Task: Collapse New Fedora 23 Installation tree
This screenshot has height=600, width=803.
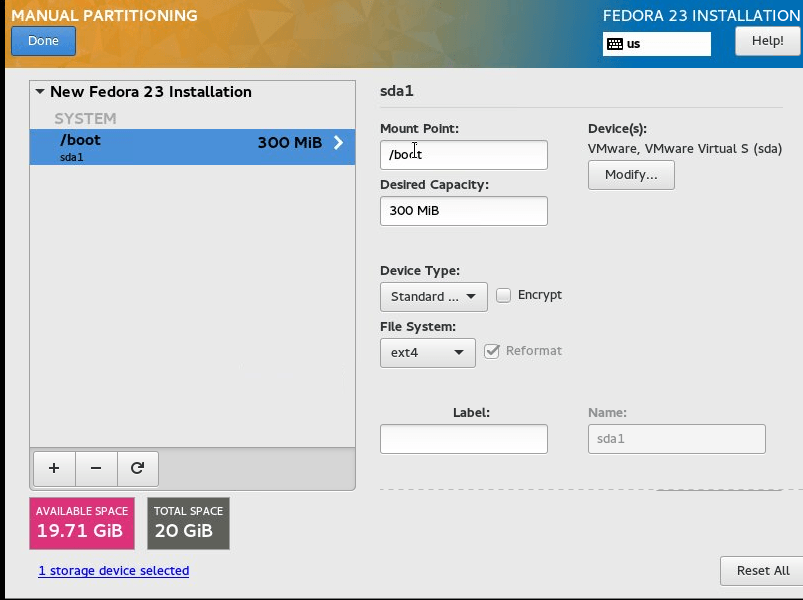Action: (40, 92)
